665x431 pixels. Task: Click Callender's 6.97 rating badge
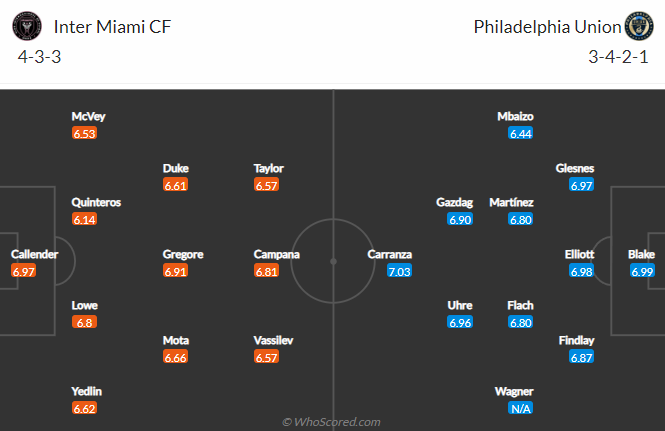coord(23,271)
